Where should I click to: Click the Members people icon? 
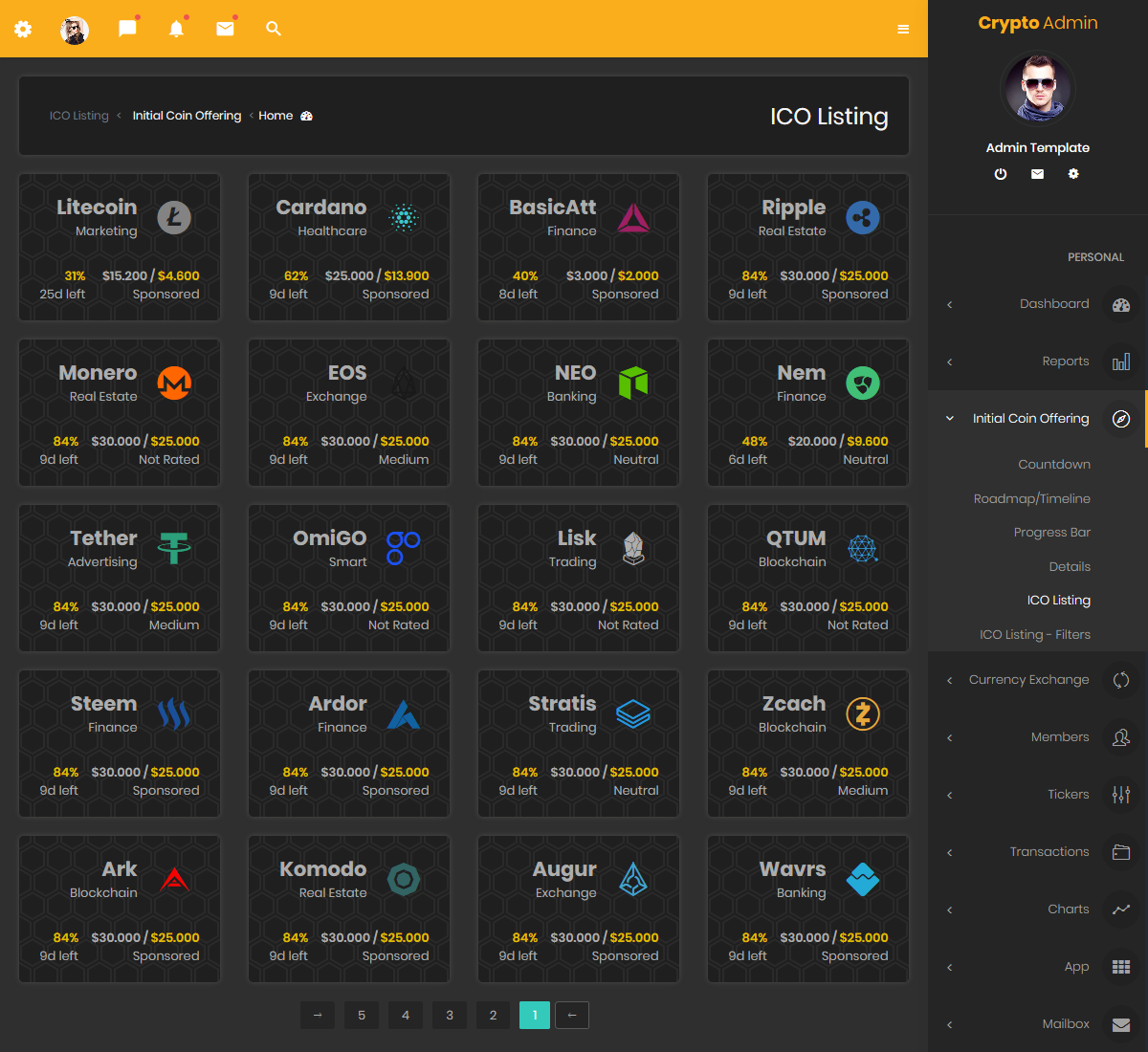click(x=1121, y=737)
